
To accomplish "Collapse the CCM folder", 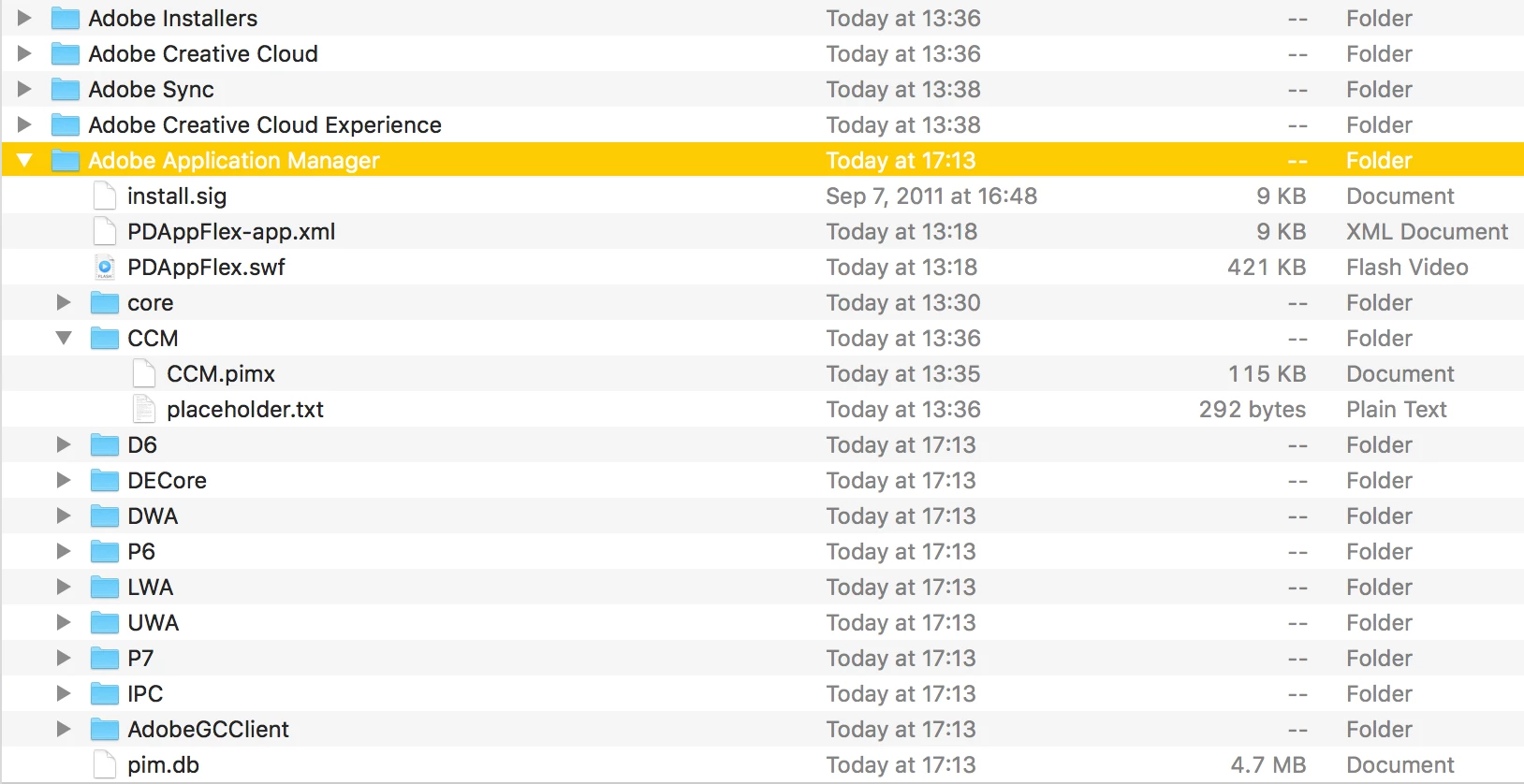I will pos(64,338).
